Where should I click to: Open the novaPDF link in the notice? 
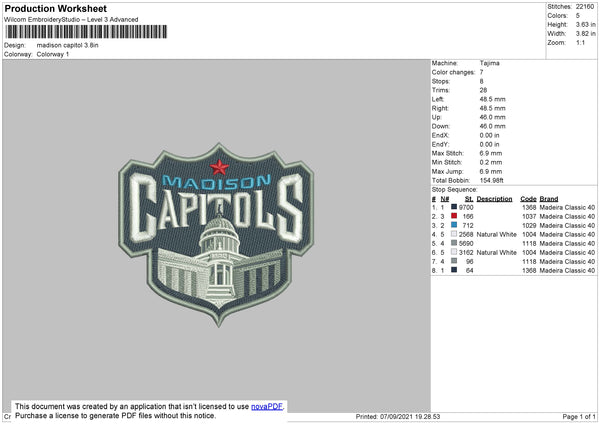click(x=267, y=406)
